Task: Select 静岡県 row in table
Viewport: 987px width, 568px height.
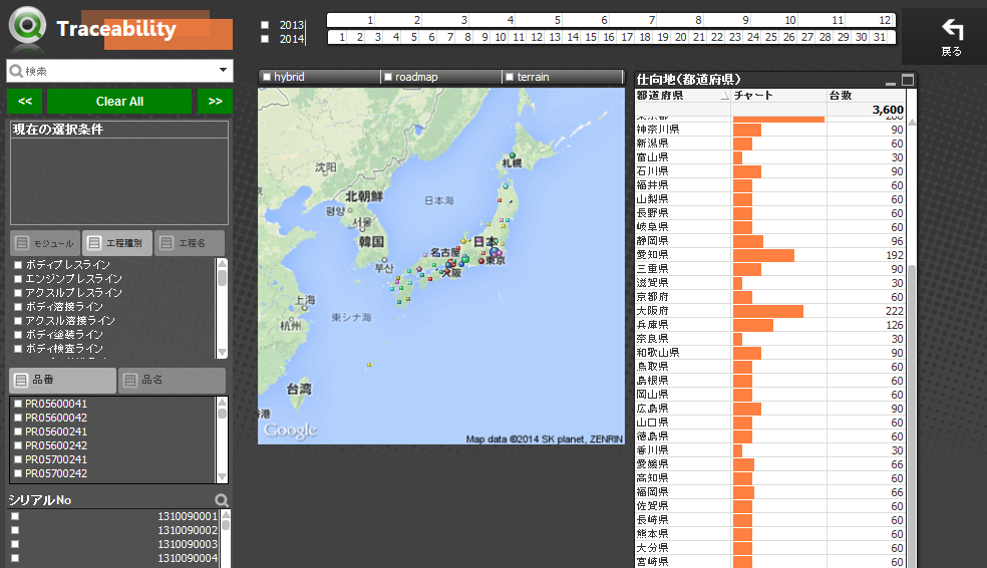Action: 770,241
